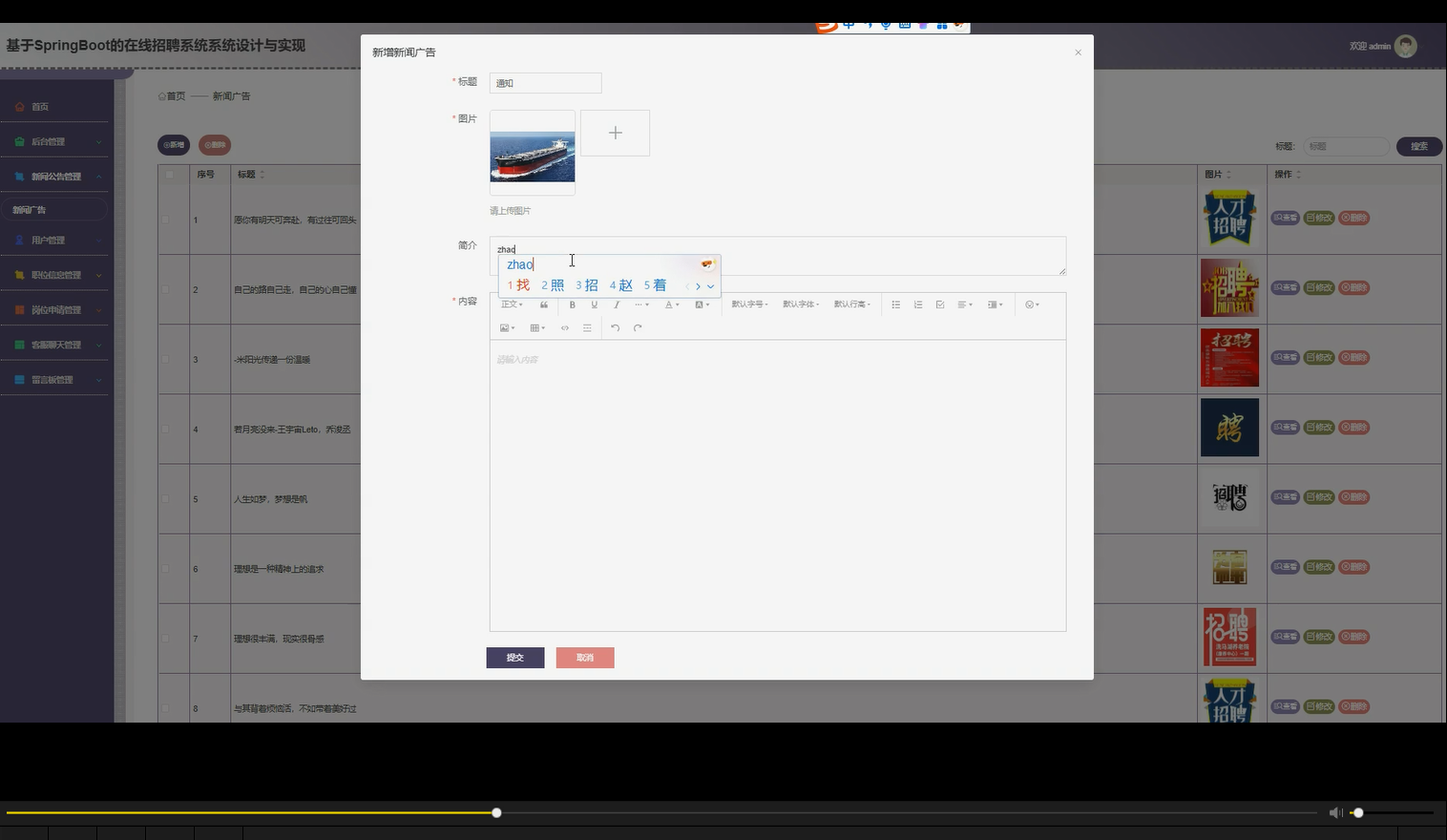
Task: Open the 默认字号 font size dropdown
Action: (x=749, y=304)
